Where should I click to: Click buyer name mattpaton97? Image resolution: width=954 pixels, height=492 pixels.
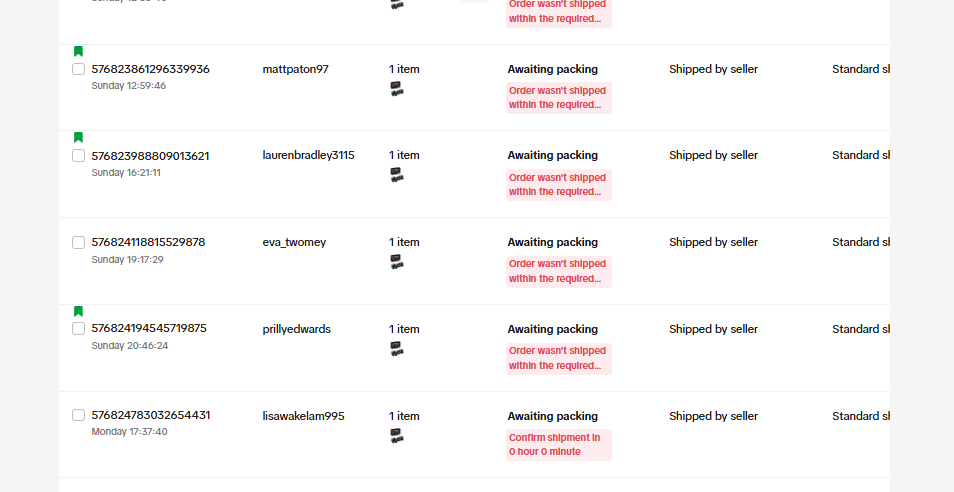[x=296, y=69]
